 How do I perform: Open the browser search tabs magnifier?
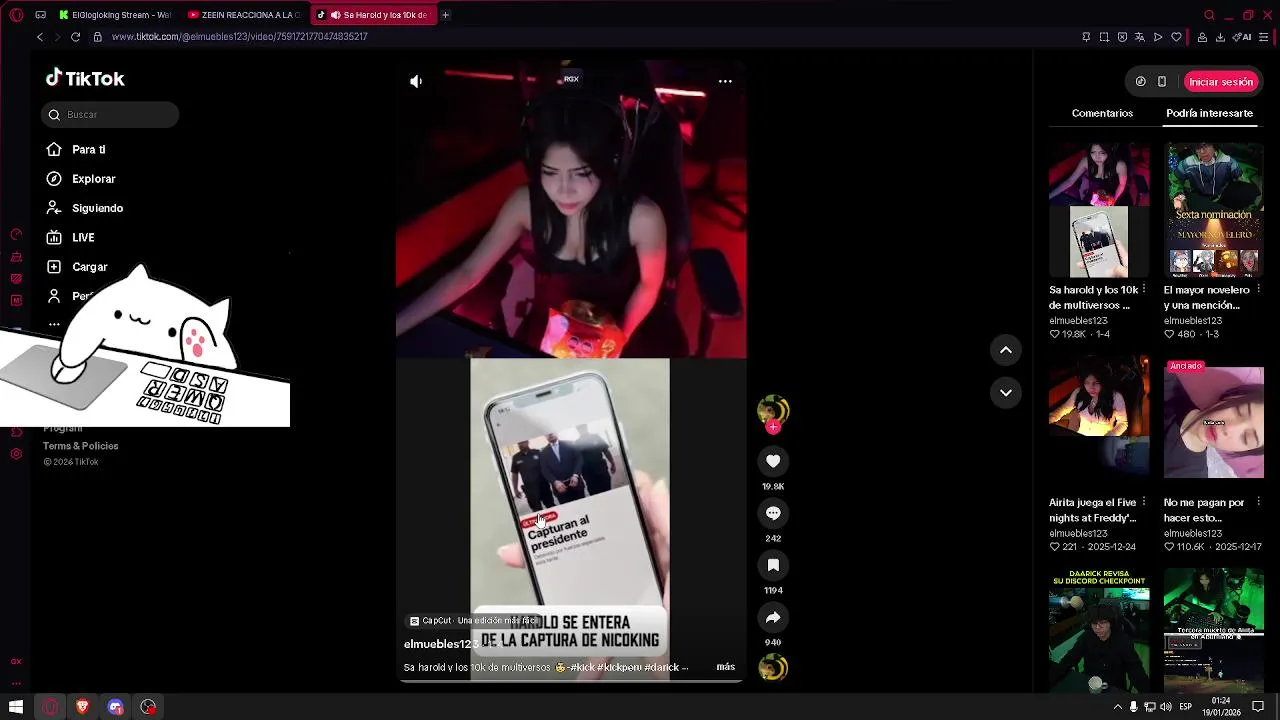click(x=1209, y=15)
